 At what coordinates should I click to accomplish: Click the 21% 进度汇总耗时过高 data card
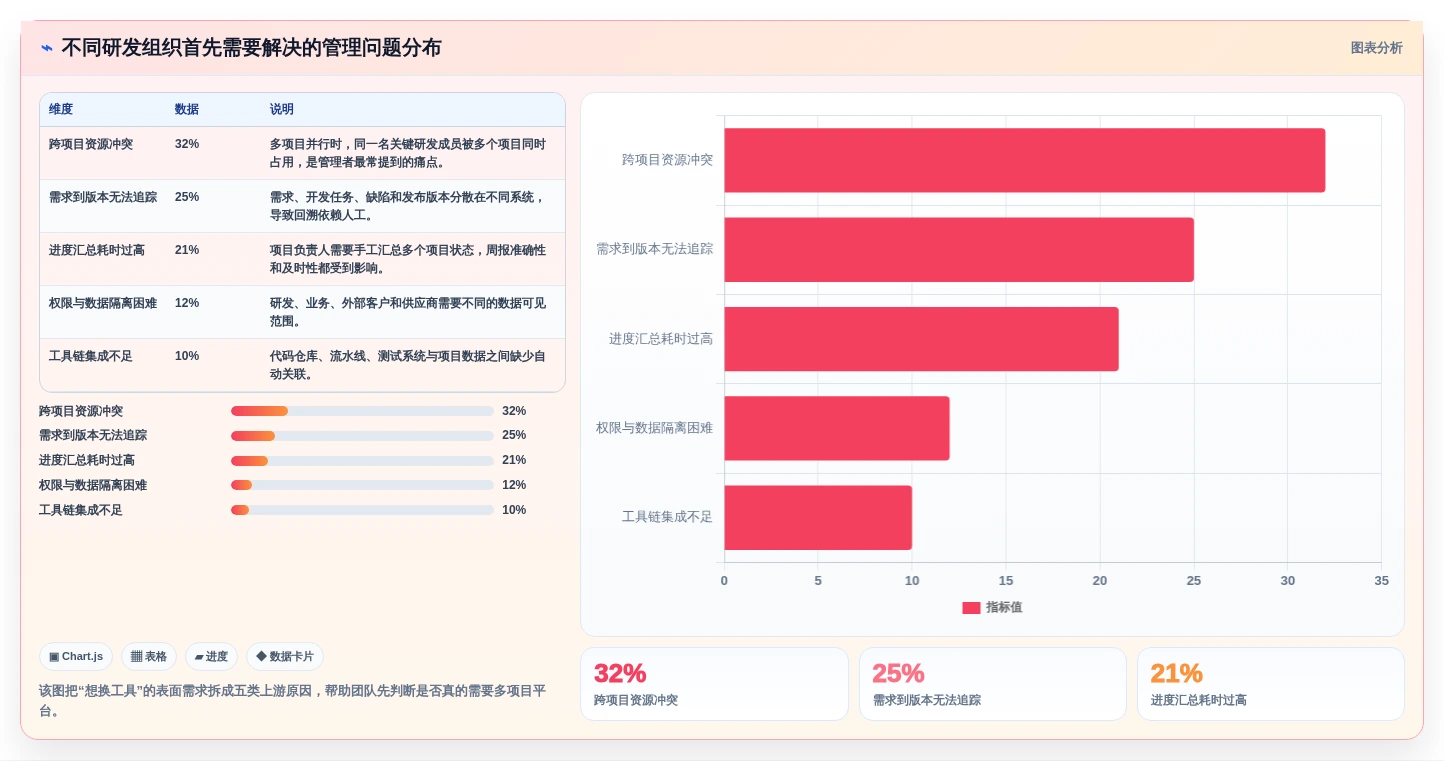tap(1270, 684)
